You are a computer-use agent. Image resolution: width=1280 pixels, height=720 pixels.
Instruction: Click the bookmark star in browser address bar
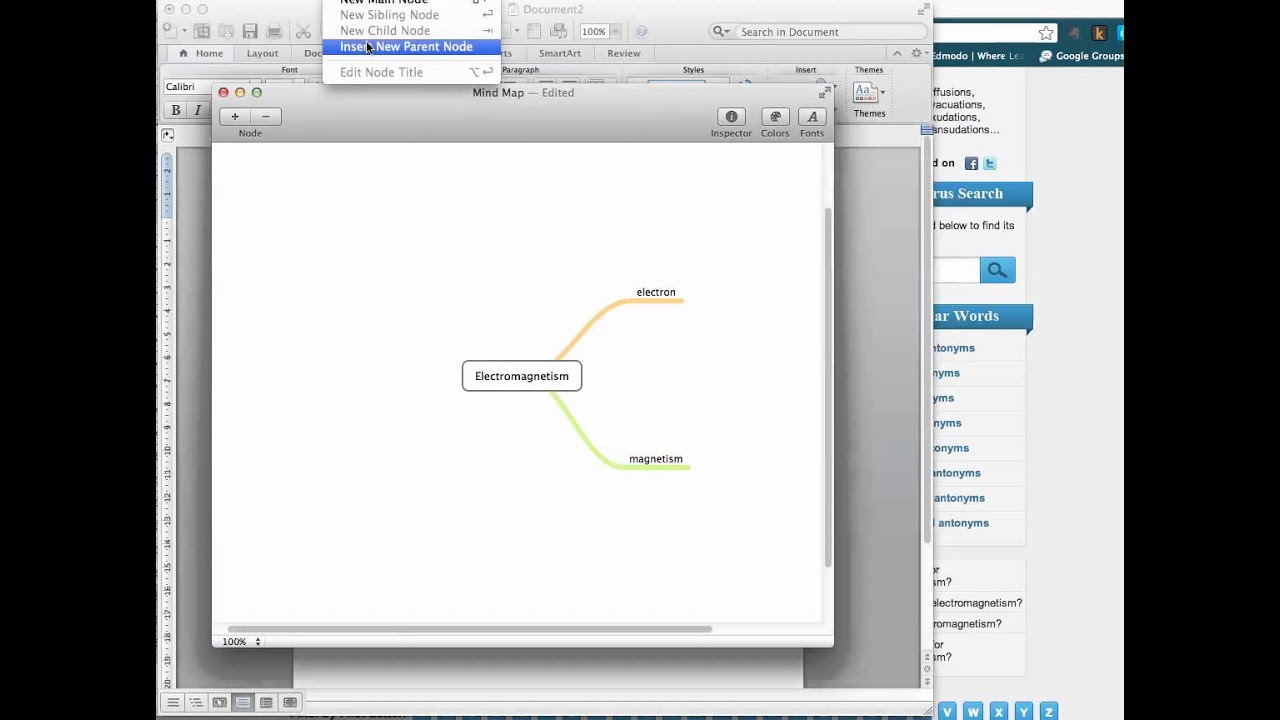[1045, 33]
